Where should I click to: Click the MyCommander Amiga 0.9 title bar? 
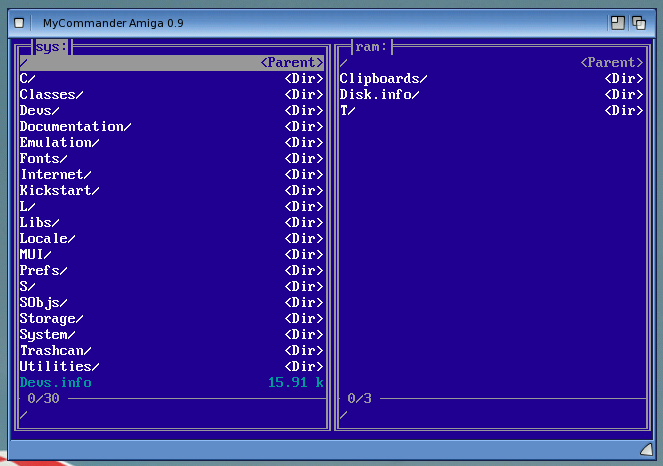pyautogui.click(x=300, y=22)
